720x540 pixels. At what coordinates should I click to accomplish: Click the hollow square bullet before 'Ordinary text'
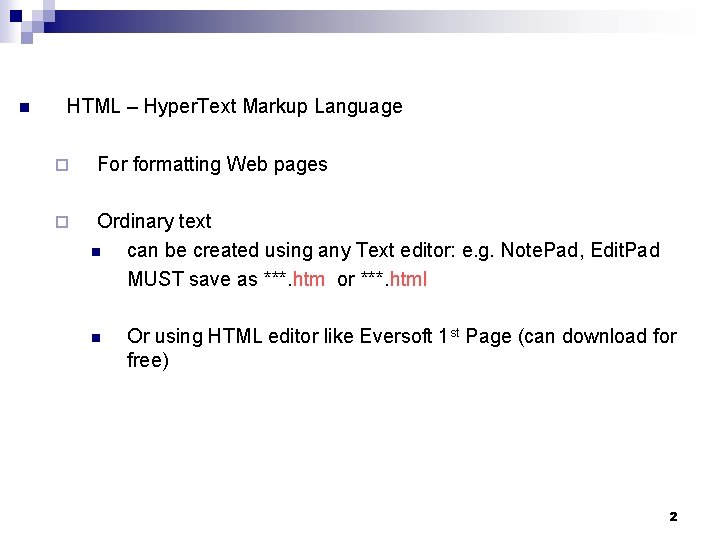[x=62, y=222]
